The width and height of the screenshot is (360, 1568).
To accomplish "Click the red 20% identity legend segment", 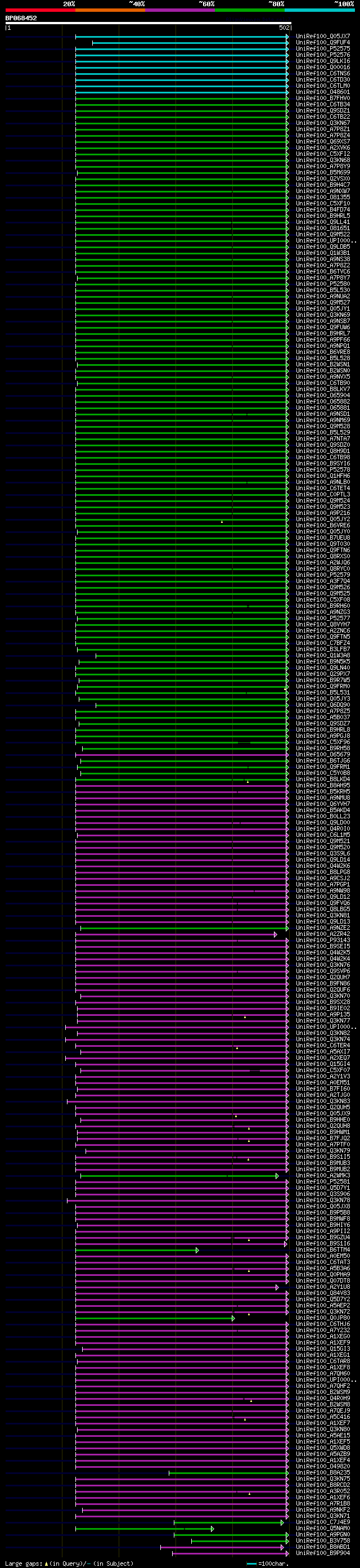I will click(x=40, y=10).
